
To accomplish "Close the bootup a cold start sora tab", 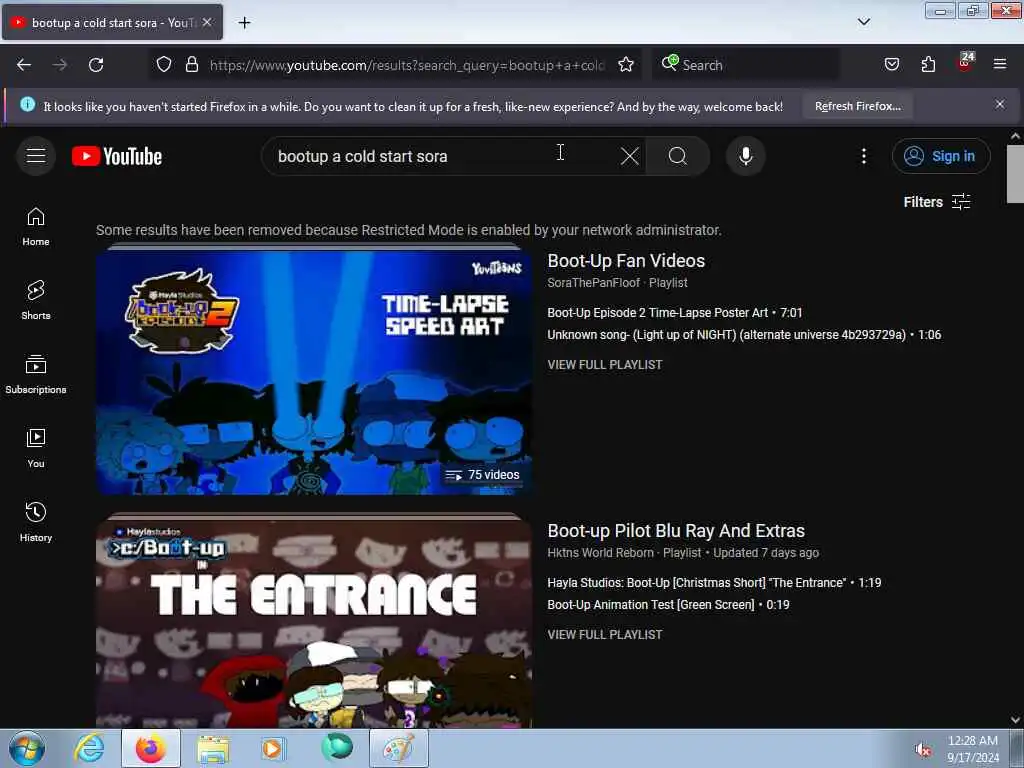I will [207, 22].
